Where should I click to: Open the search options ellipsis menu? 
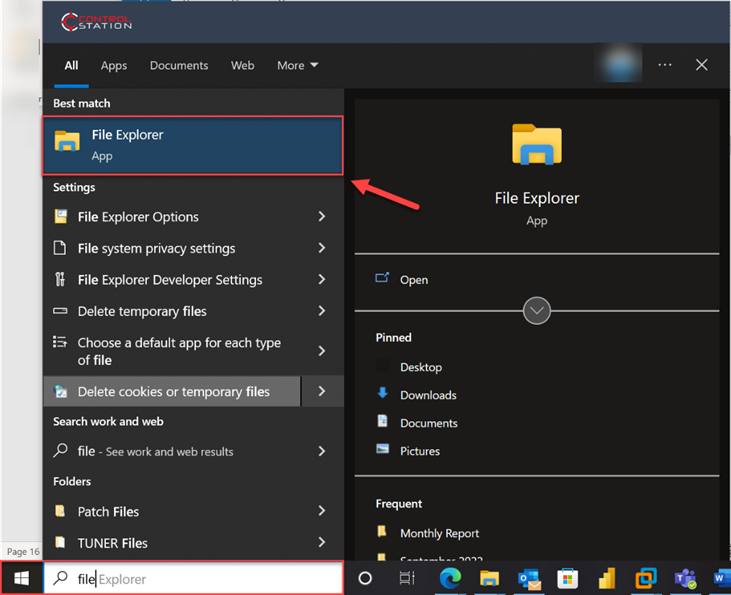point(665,65)
